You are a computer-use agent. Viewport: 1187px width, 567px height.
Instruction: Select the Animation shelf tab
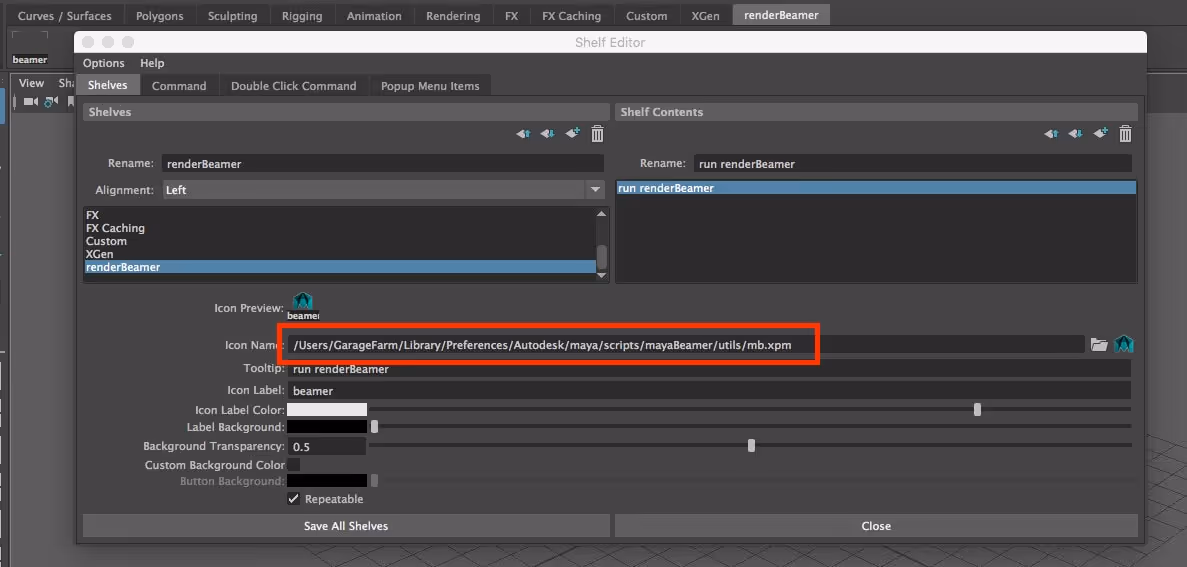(x=374, y=15)
